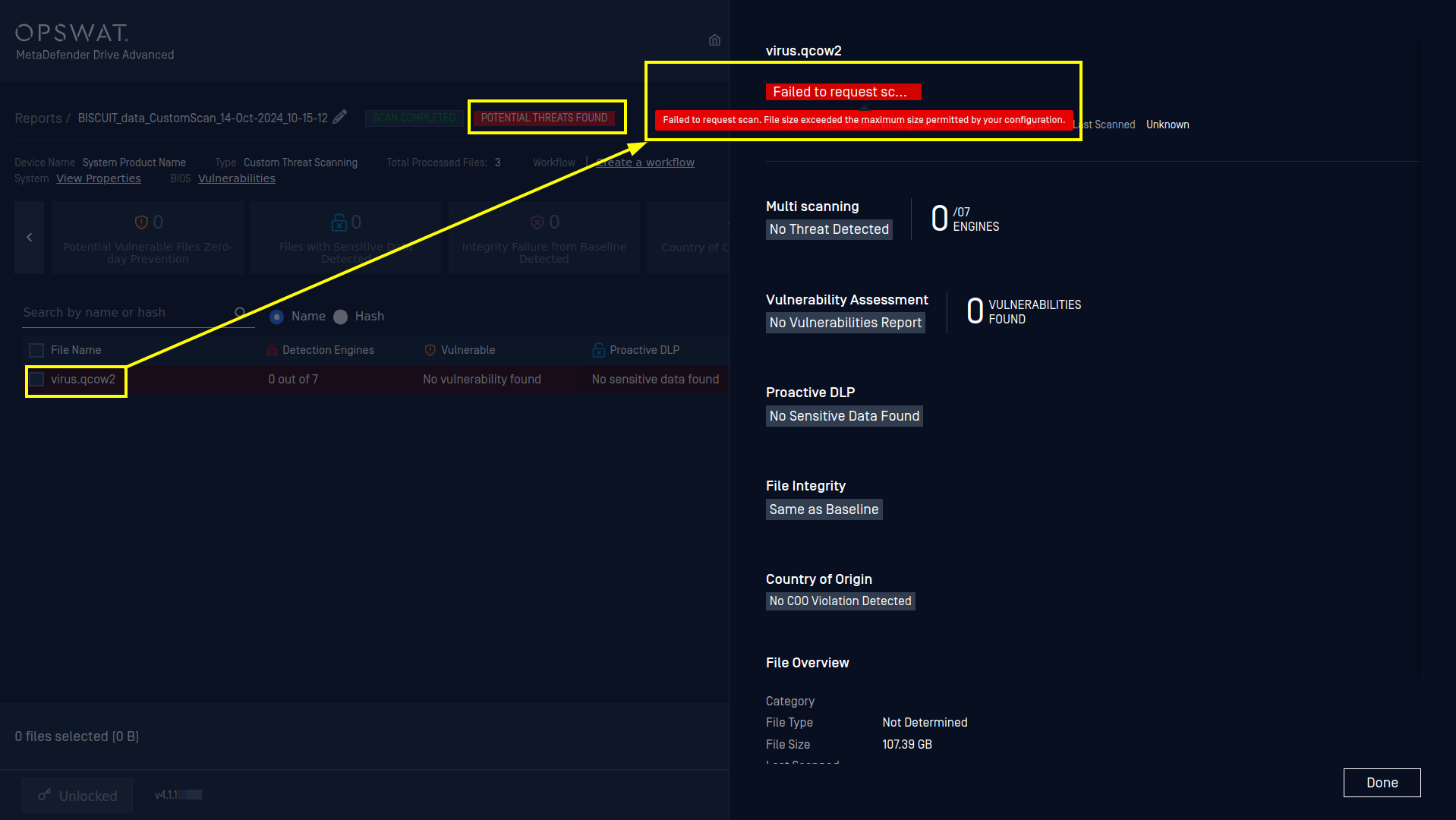Click the Not Determined file type value
1456x820 pixels.
coord(925,722)
